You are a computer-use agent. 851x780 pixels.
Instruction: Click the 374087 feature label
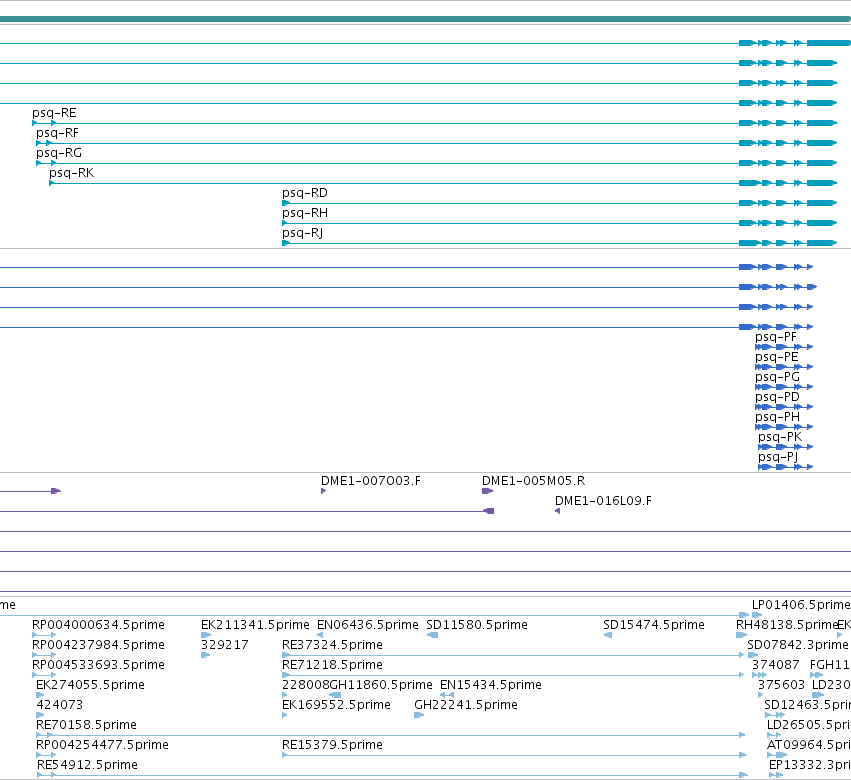coord(776,665)
